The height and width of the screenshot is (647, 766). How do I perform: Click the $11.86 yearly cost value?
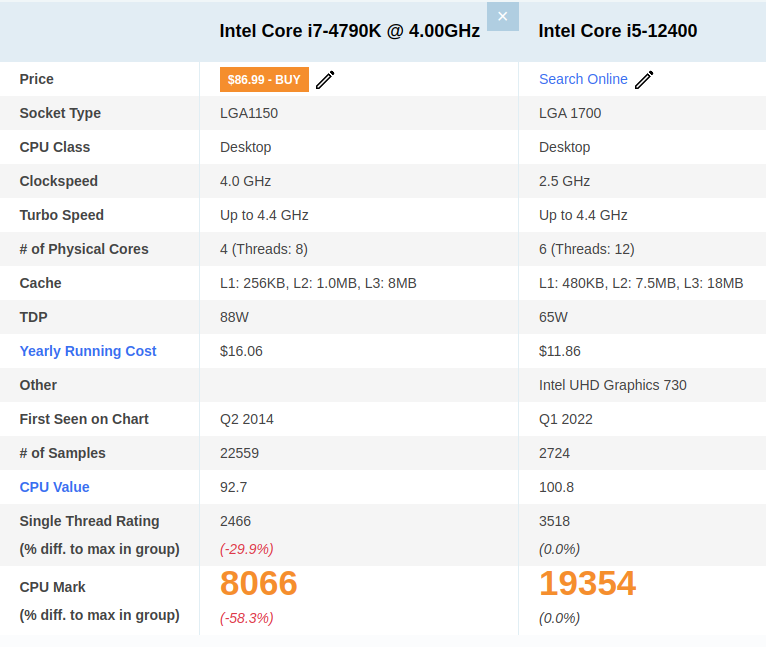click(x=560, y=351)
